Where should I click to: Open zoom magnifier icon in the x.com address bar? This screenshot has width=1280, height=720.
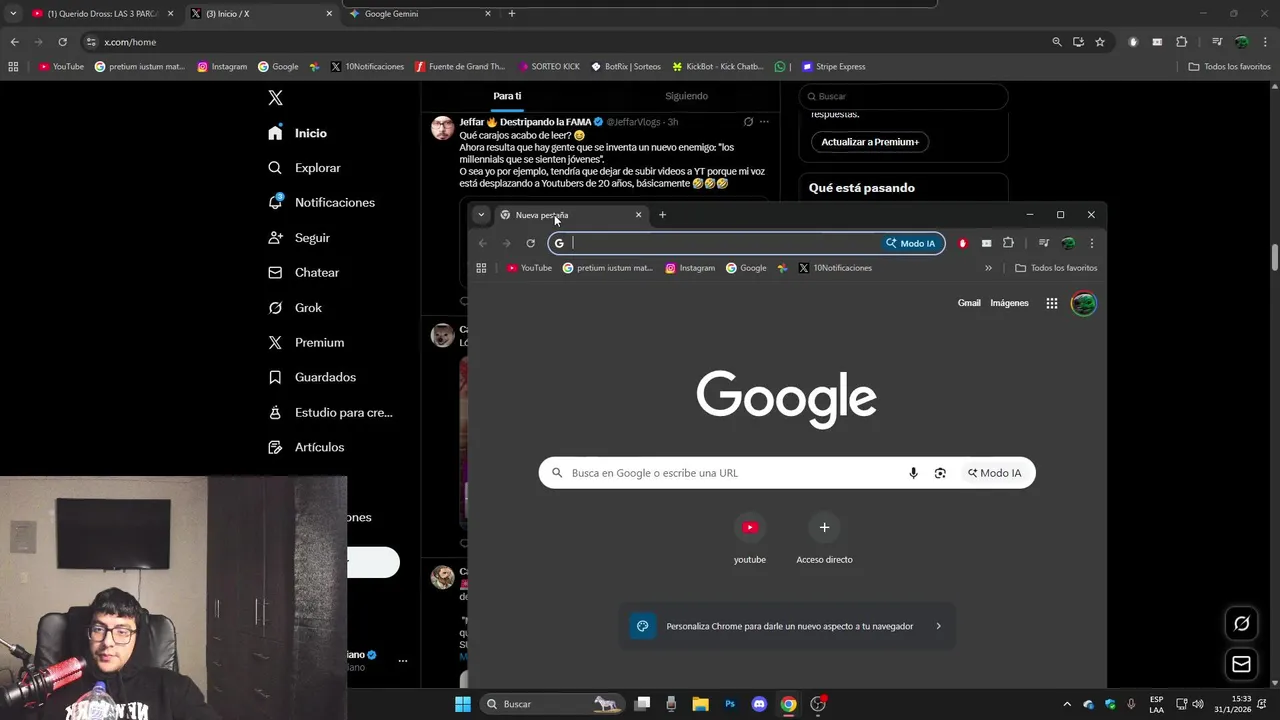click(x=1057, y=42)
